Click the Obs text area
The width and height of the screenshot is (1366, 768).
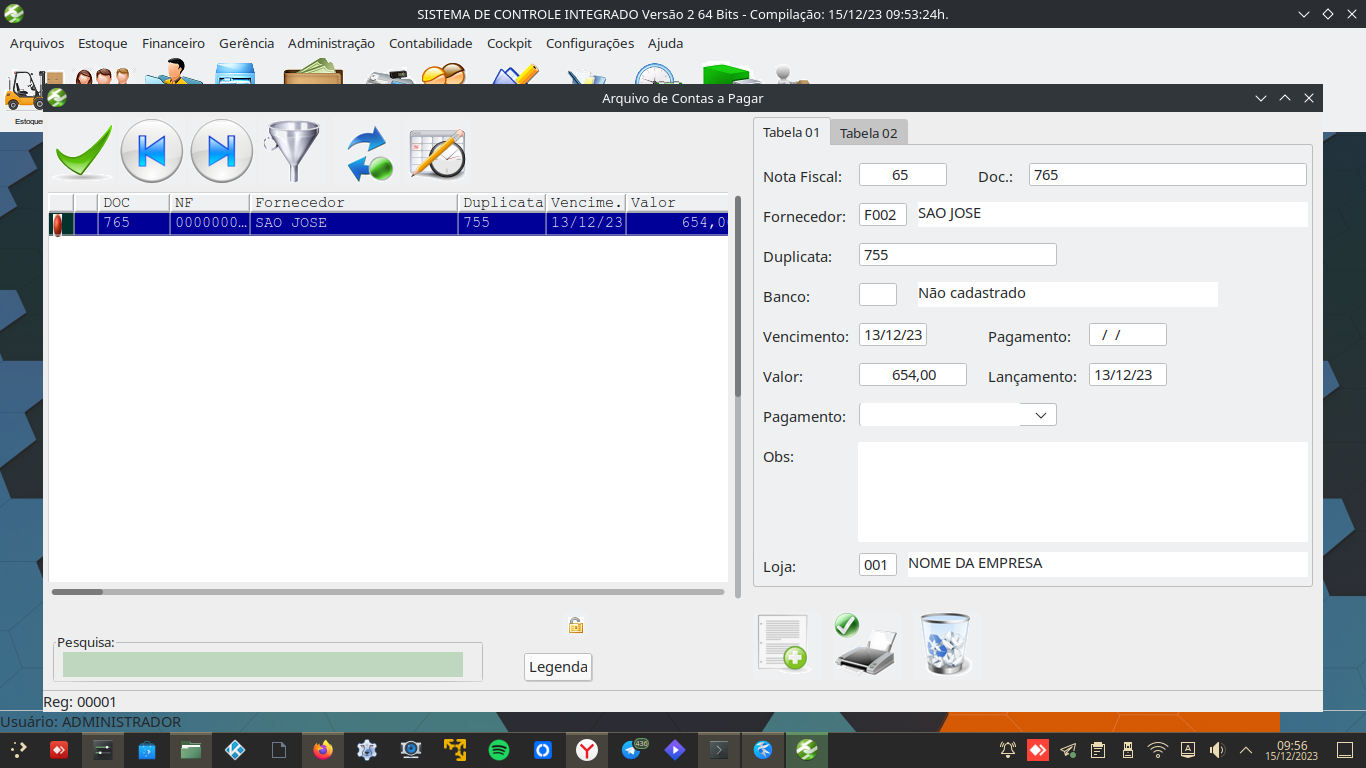pos(1082,492)
